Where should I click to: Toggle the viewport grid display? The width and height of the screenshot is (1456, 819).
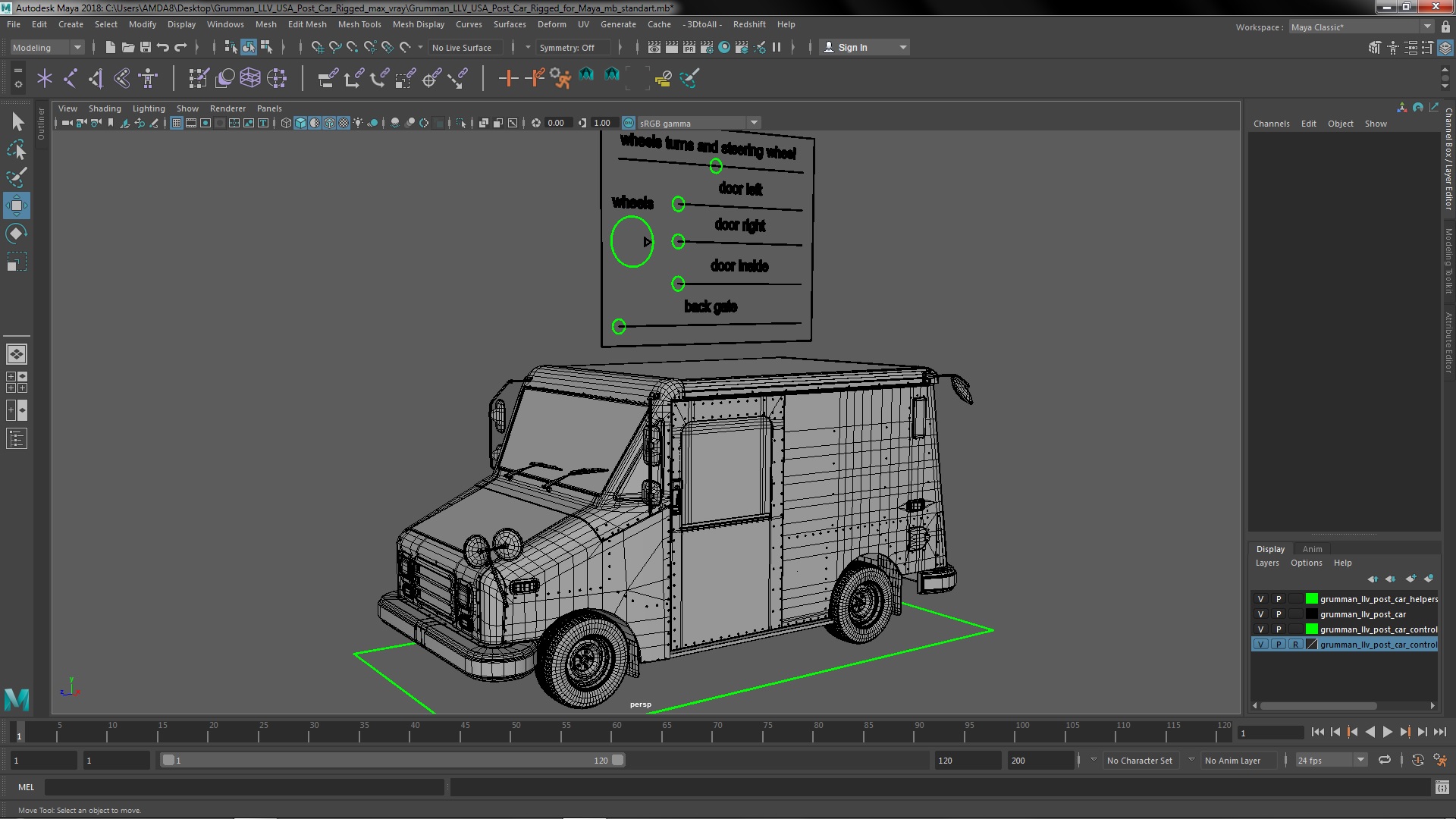point(177,123)
